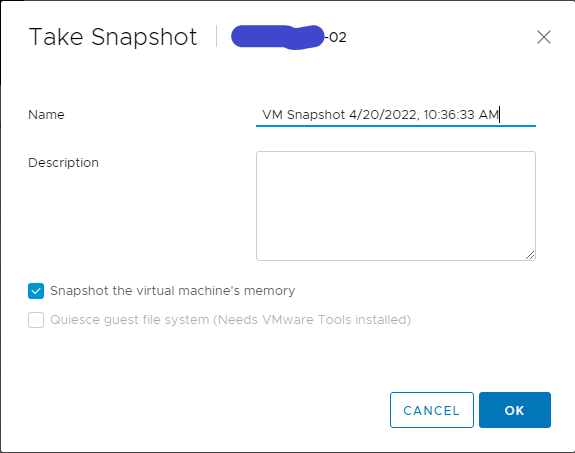Click the "(Needs VMware Tools installed)" note

pos(312,320)
